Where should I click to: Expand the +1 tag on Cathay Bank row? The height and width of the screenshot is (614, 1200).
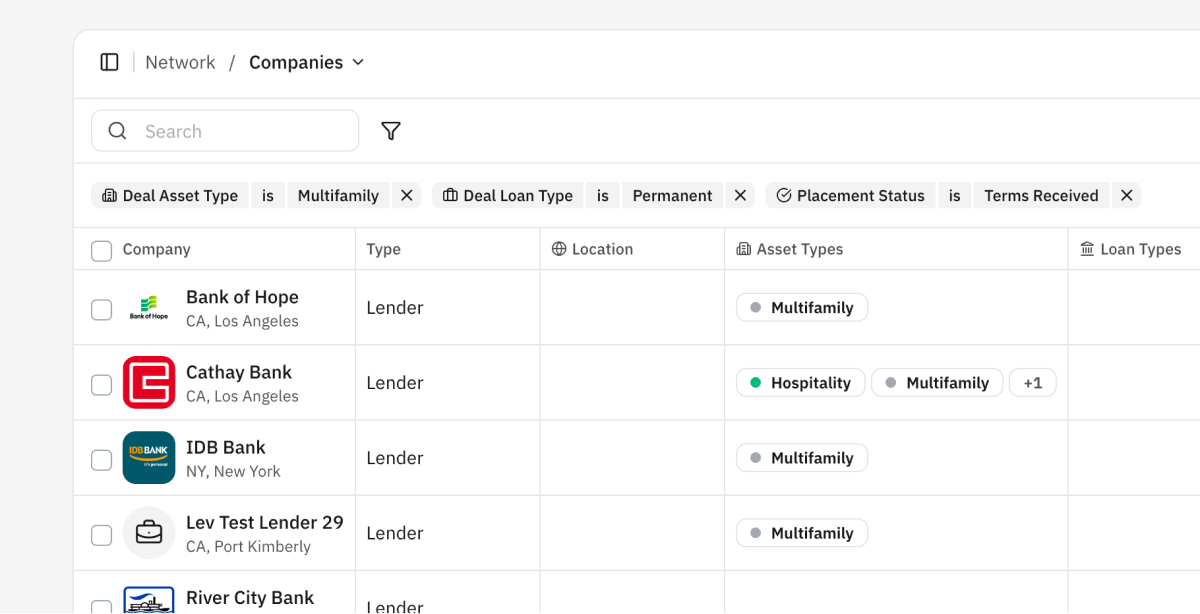(x=1032, y=382)
